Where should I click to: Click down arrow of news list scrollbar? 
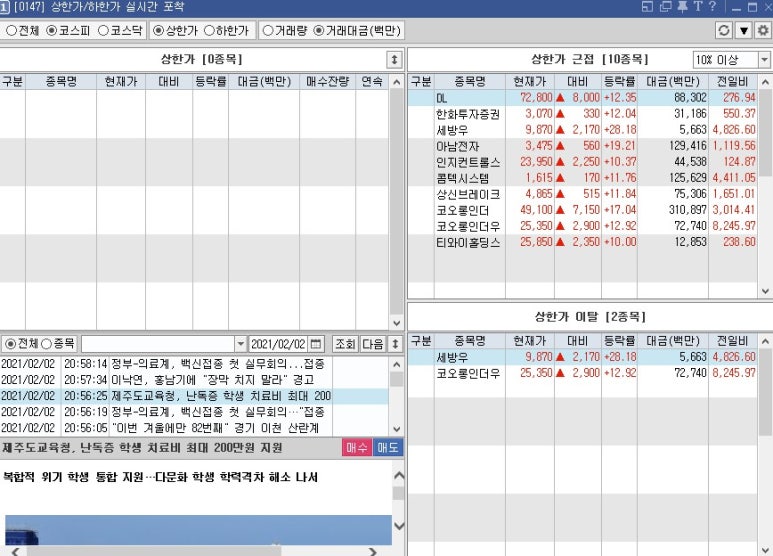tap(396, 429)
